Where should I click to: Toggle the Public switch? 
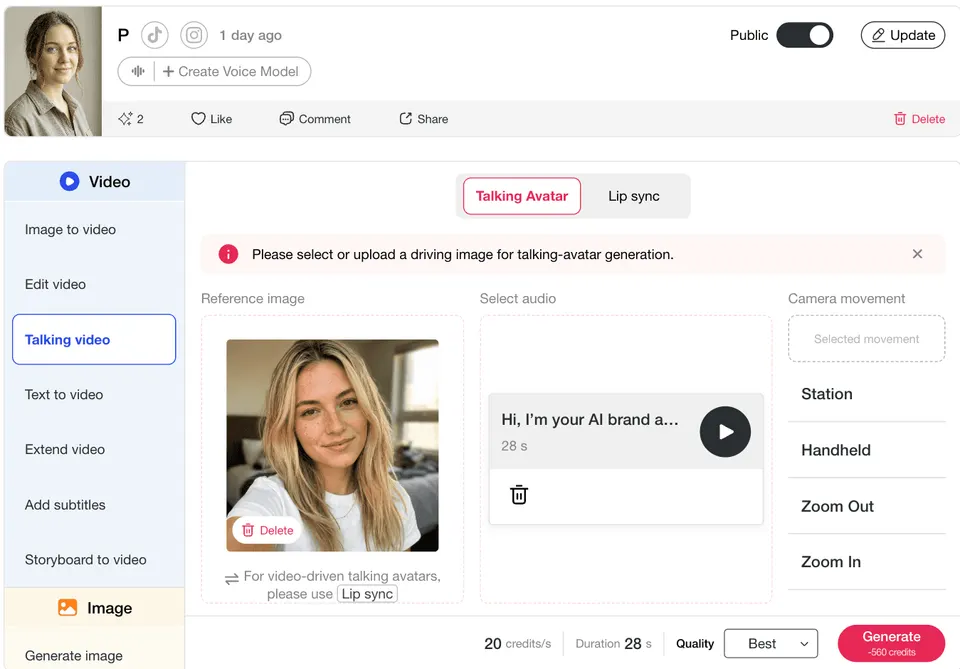coord(804,35)
